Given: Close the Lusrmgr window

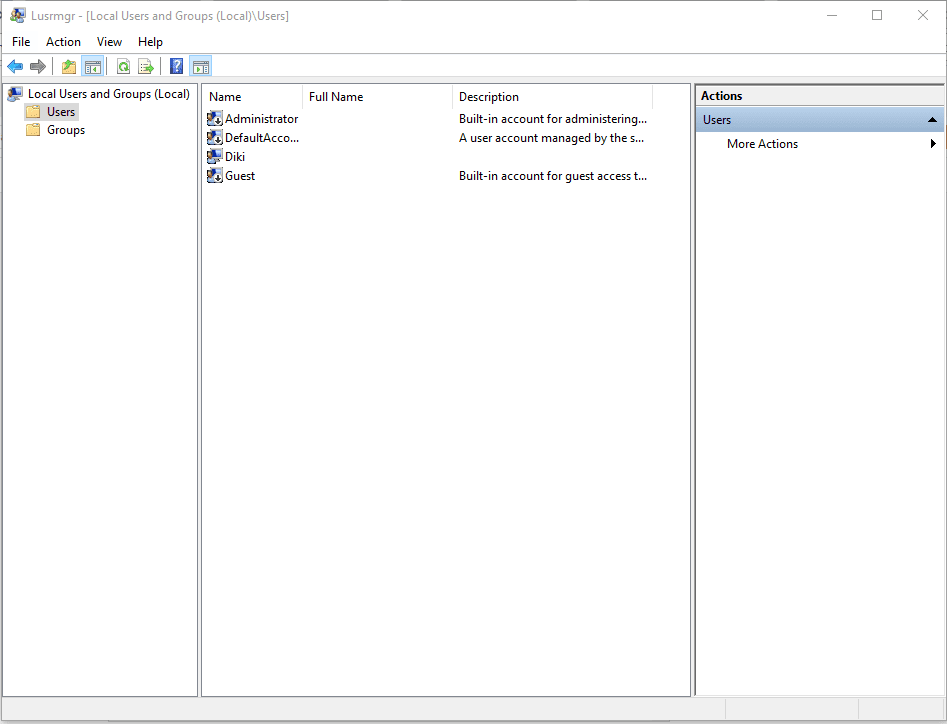Looking at the screenshot, I should 922,15.
